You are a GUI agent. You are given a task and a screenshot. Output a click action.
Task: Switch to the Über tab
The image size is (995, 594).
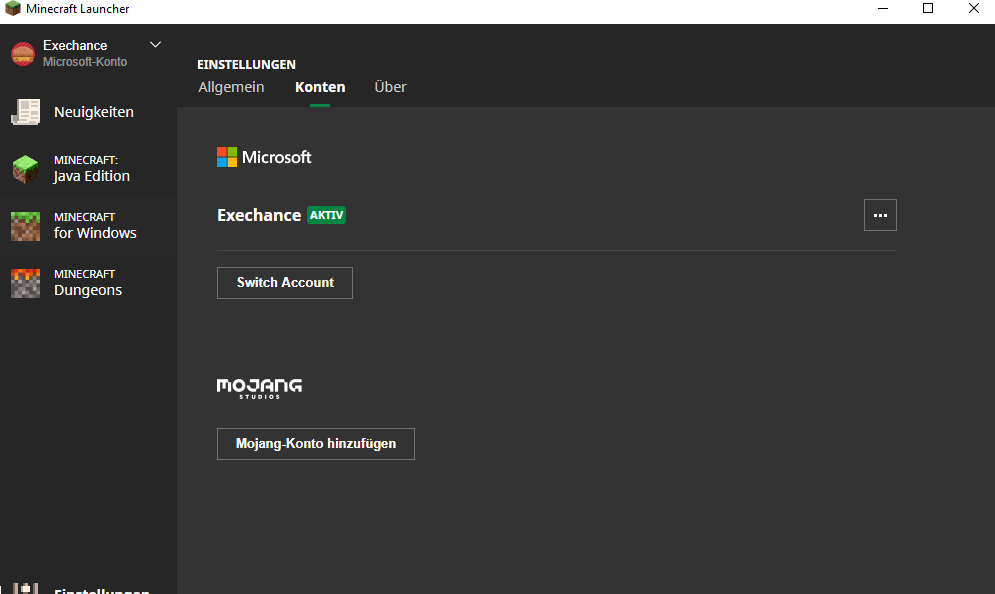click(390, 87)
